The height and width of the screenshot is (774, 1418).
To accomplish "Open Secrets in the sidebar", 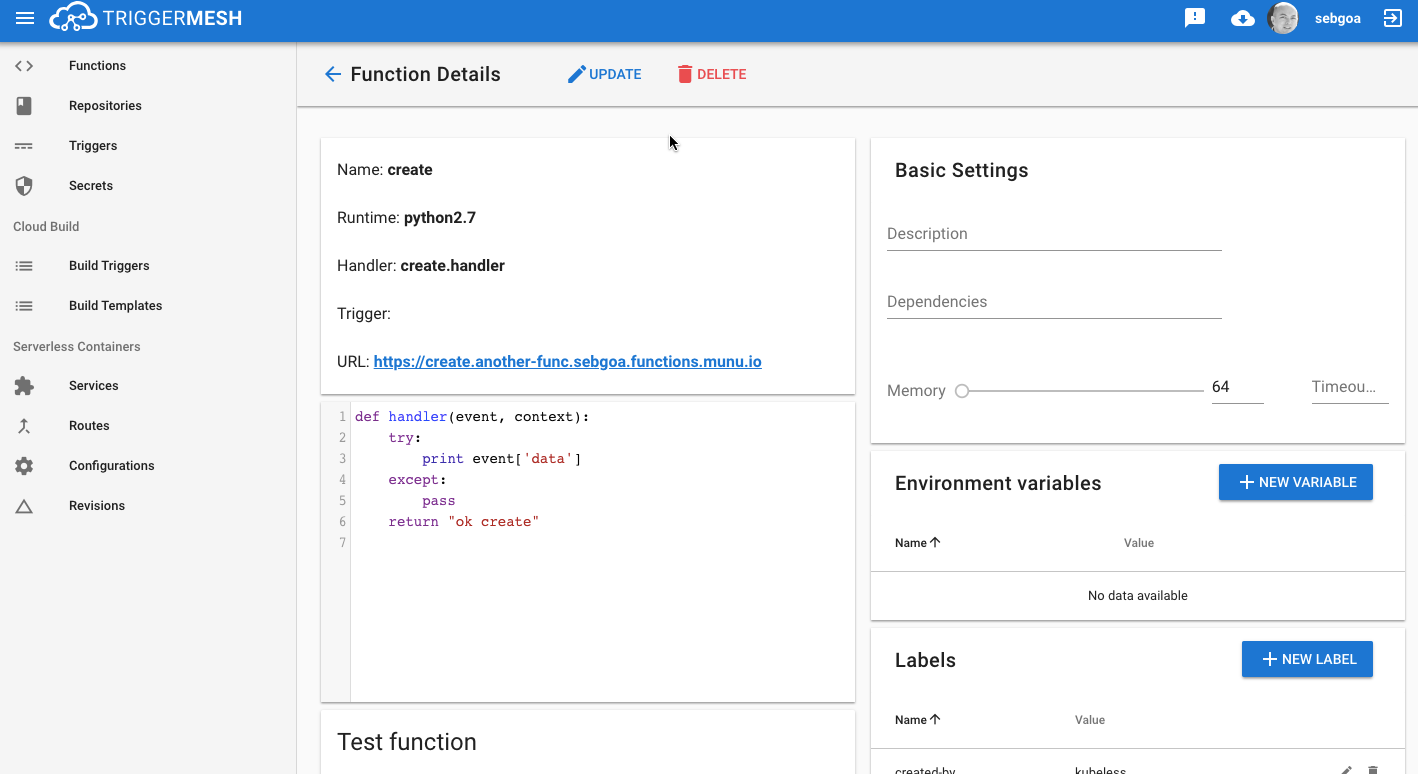I will pyautogui.click(x=91, y=186).
